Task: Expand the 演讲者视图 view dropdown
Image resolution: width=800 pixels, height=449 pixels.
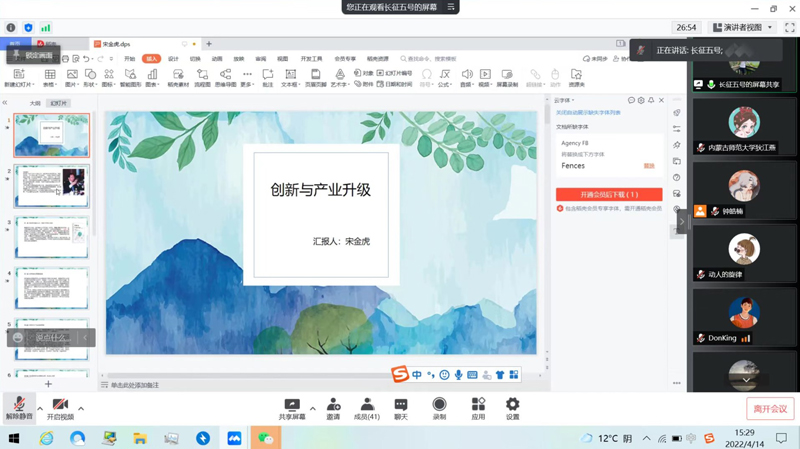Action: (x=742, y=28)
